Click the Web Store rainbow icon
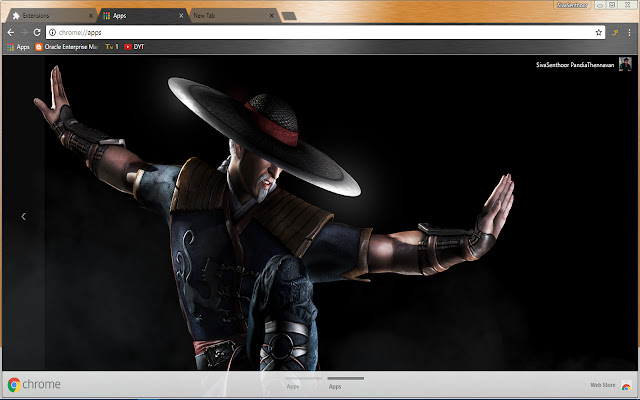 pyautogui.click(x=626, y=385)
